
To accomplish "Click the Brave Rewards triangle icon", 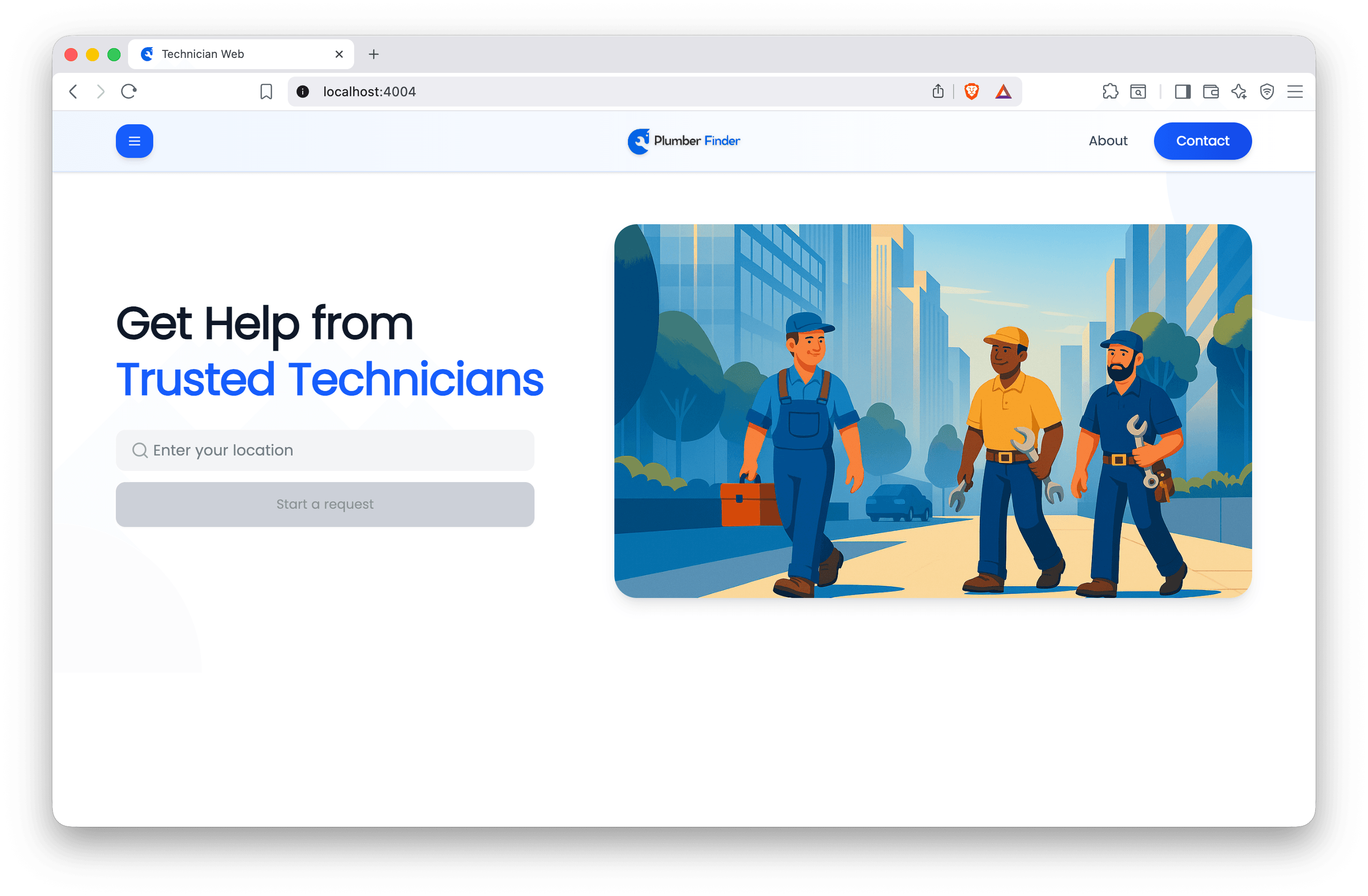I will (1003, 92).
